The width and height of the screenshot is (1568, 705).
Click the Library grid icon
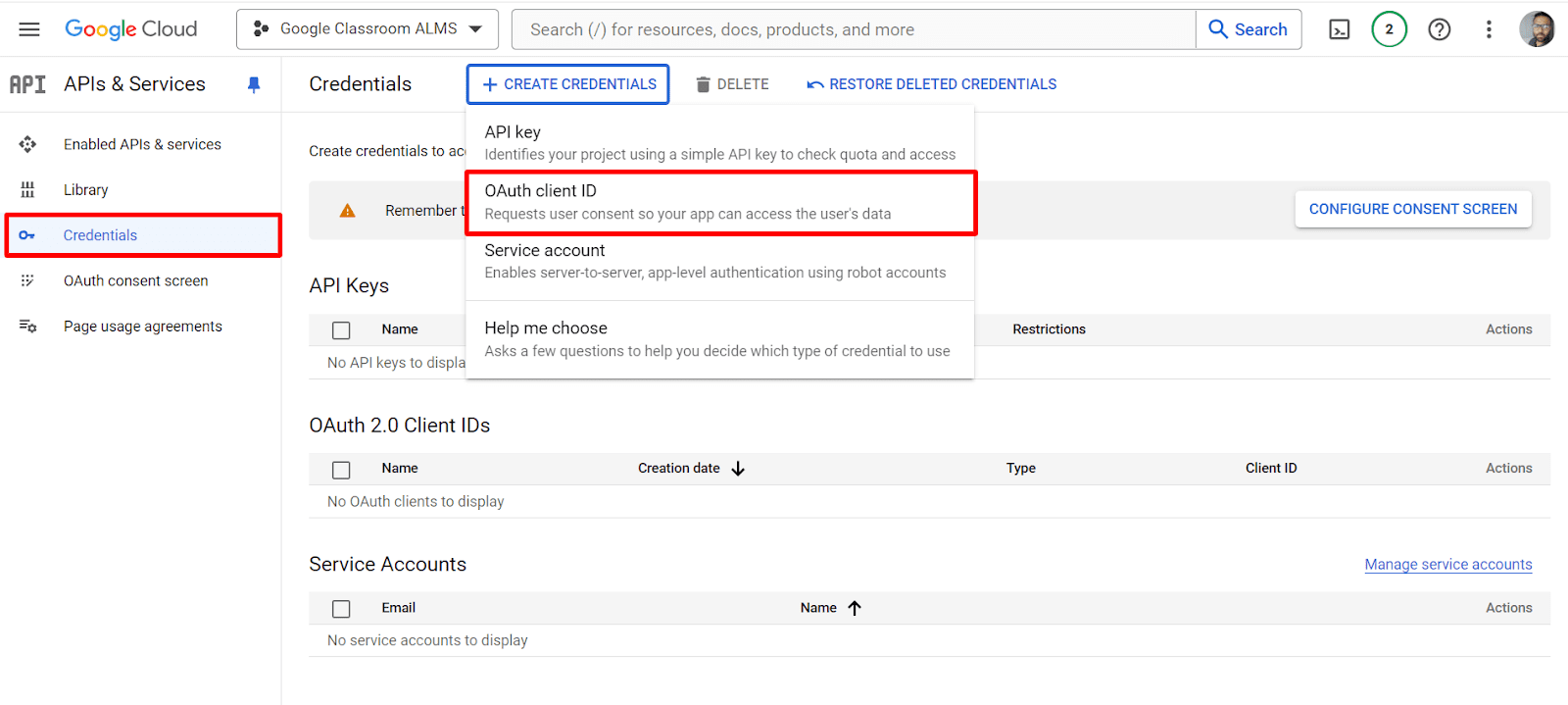click(x=27, y=189)
